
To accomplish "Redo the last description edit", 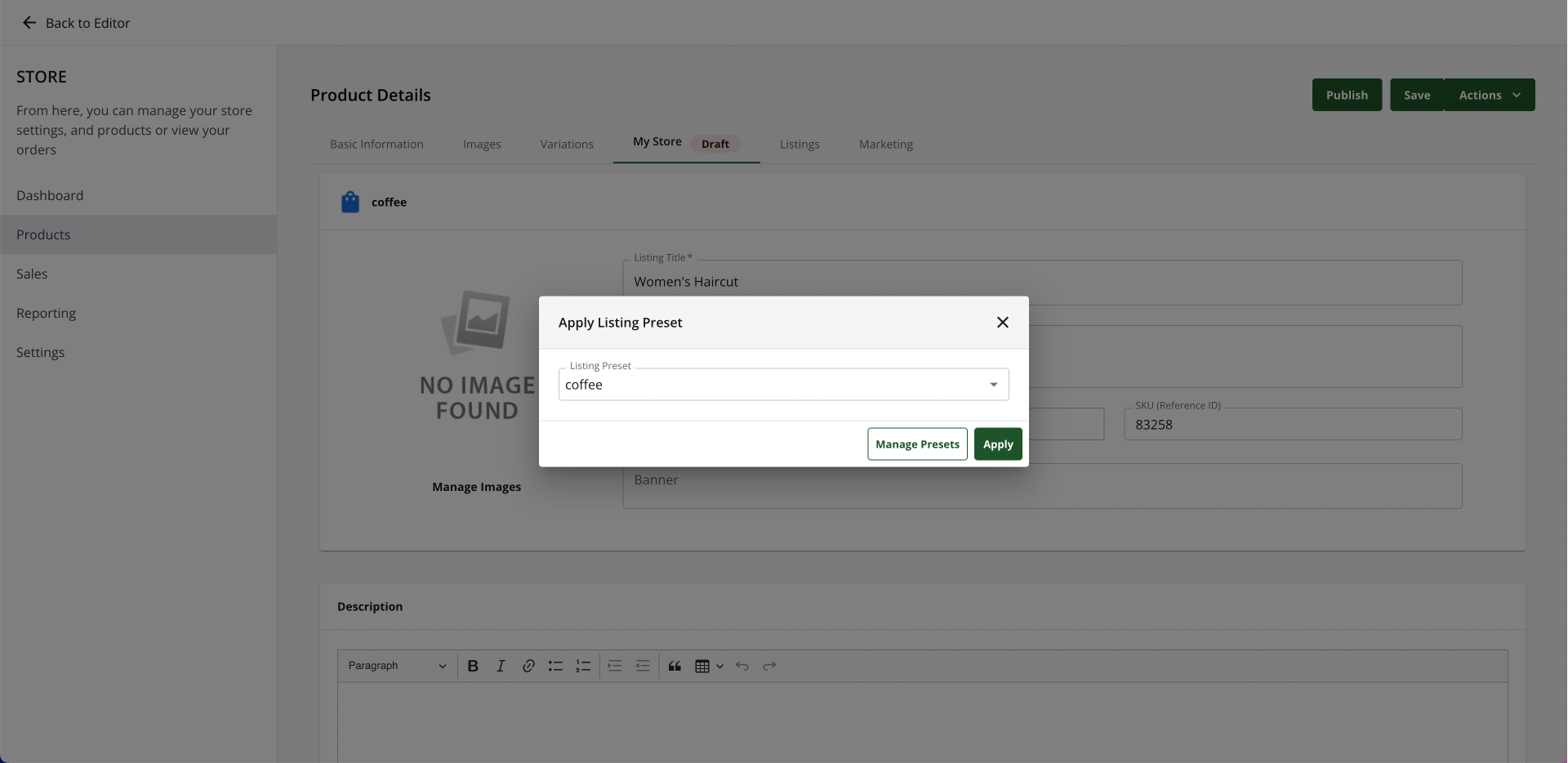I will point(769,667).
